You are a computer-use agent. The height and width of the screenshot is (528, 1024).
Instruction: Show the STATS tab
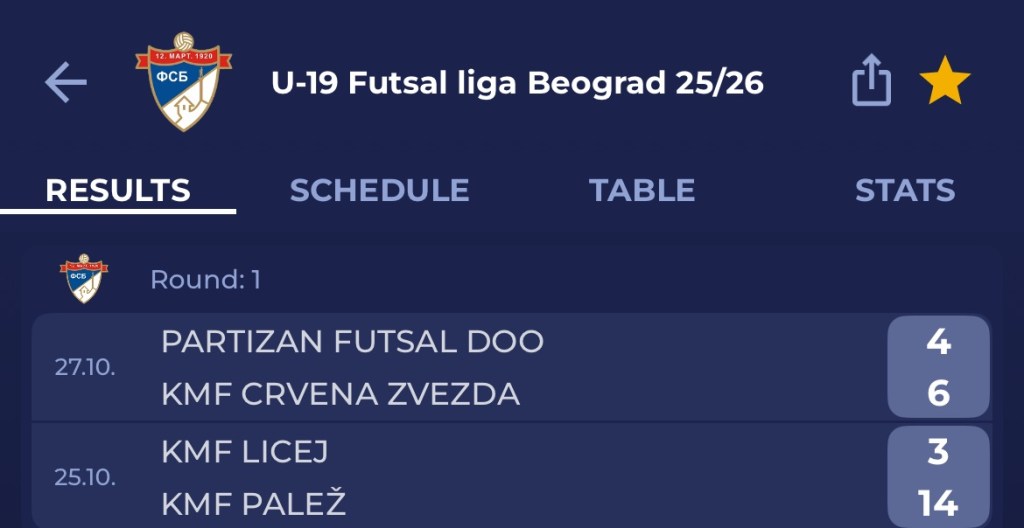click(904, 190)
